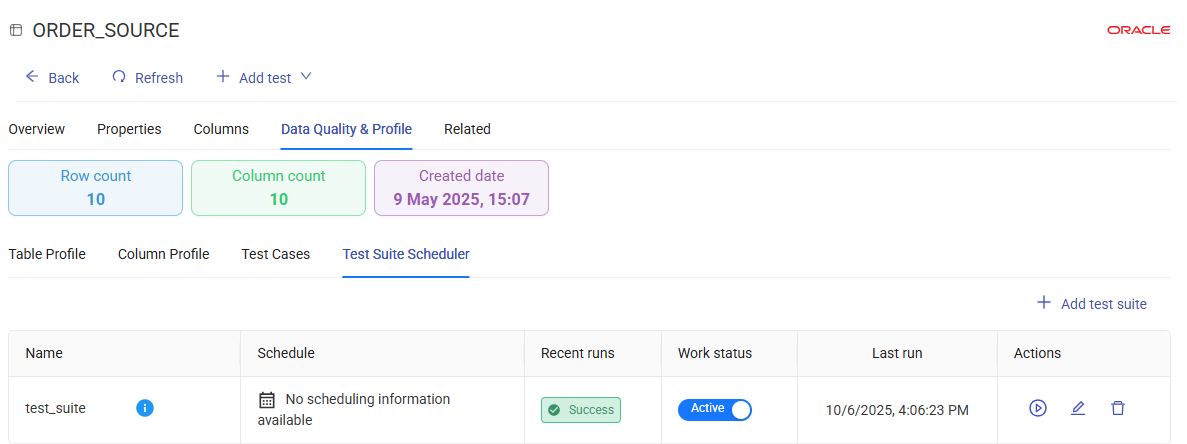
Task: Go back with the Back button
Action: pos(52,77)
